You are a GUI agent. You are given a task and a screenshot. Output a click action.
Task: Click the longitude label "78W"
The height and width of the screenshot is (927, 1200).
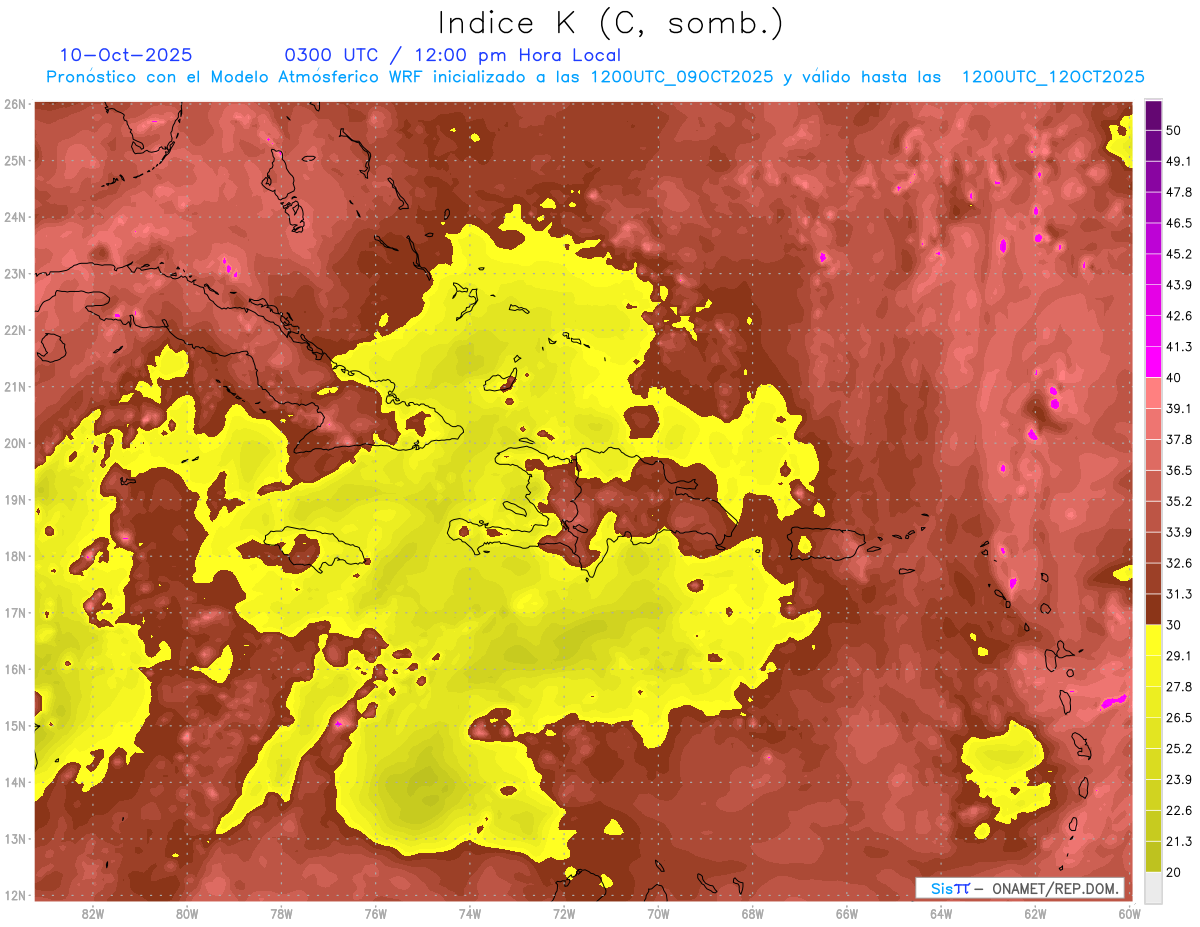pyautogui.click(x=281, y=914)
